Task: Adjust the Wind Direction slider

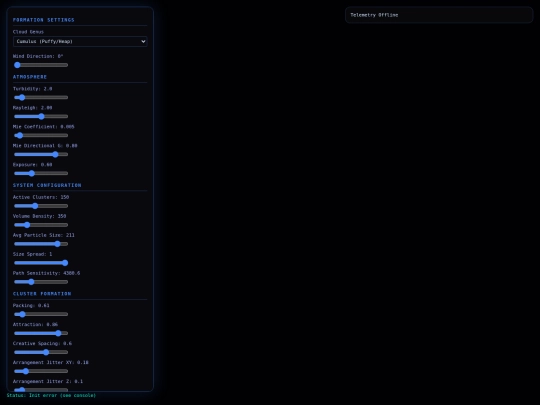Action: [x=41, y=65]
